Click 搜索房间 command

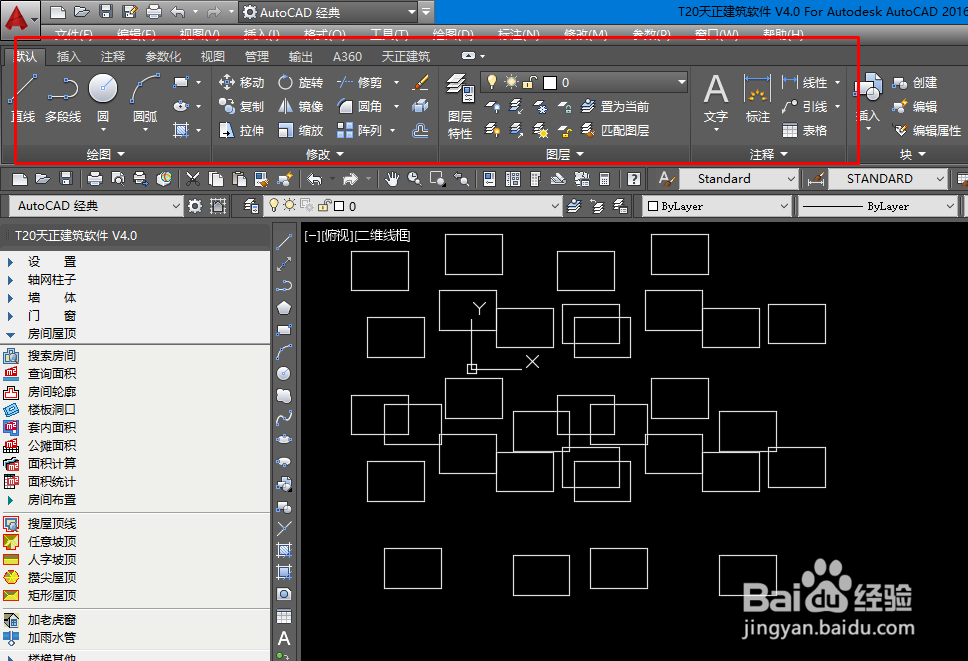41,355
